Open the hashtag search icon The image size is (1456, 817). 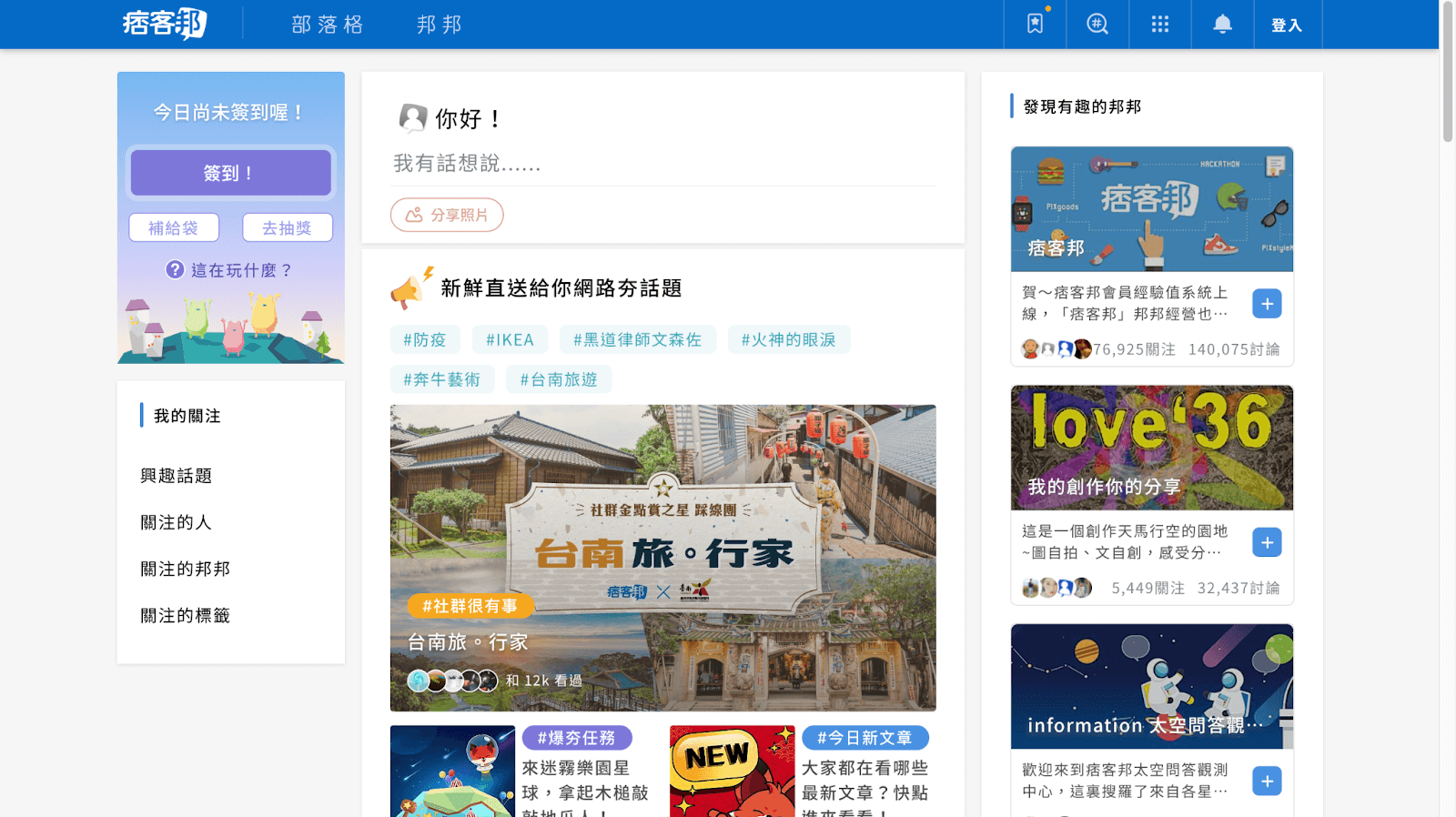point(1097,25)
